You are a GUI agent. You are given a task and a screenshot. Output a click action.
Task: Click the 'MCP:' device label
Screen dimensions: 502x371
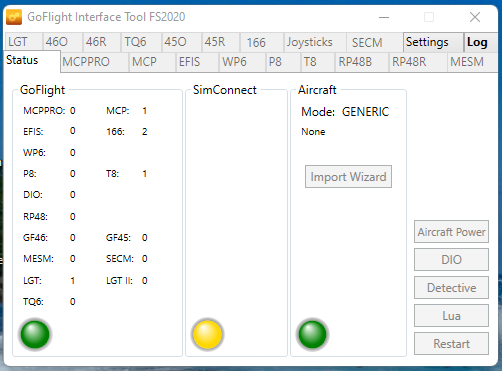(x=118, y=111)
